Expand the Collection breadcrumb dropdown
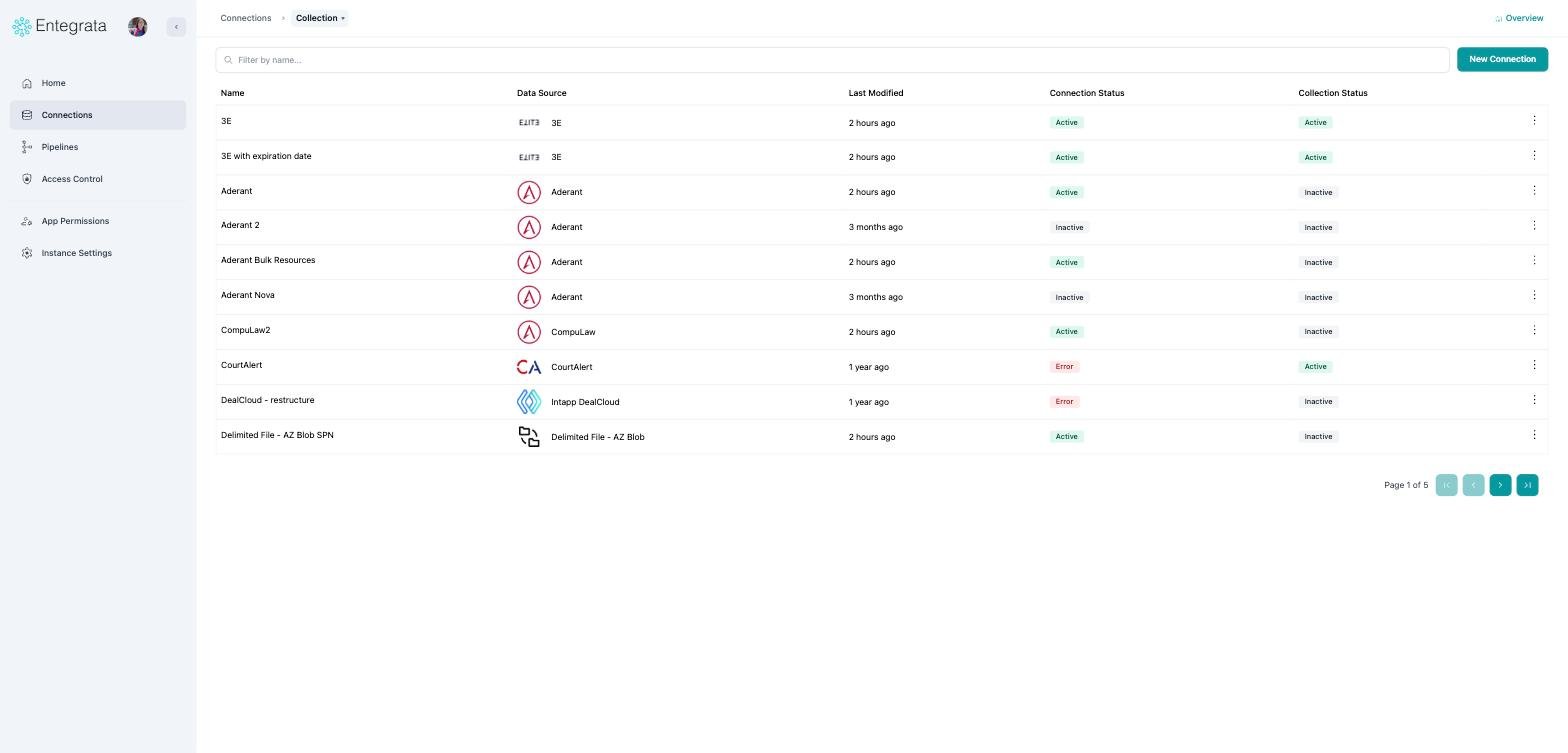 pyautogui.click(x=320, y=18)
